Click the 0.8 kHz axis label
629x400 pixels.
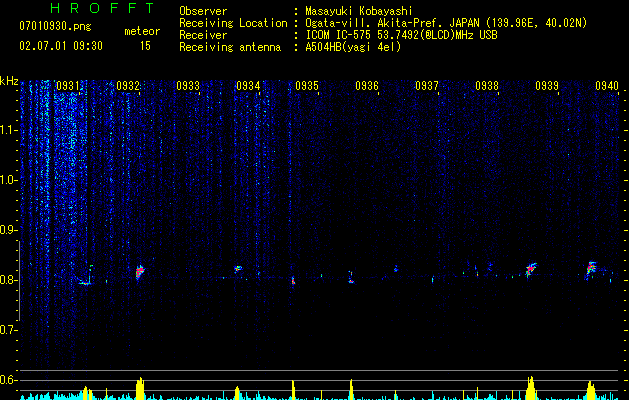coord(8,280)
